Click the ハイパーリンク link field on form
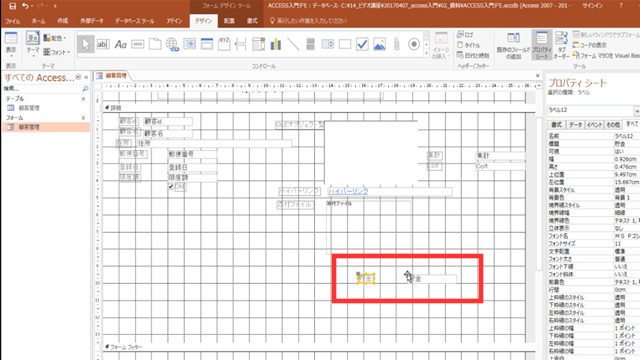Viewport: 640px width, 360px height. point(390,191)
